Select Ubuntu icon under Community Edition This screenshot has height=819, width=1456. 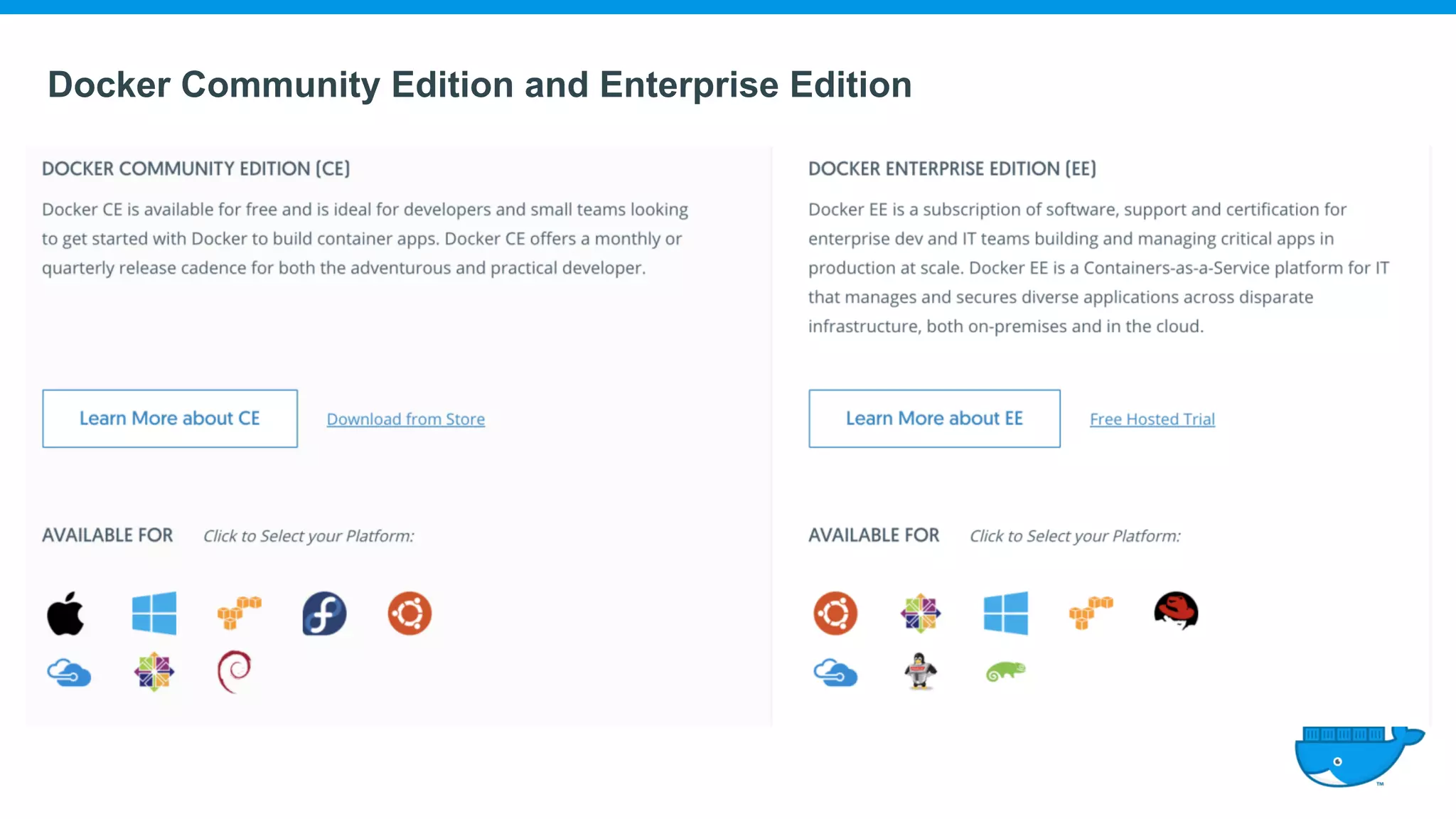(409, 613)
